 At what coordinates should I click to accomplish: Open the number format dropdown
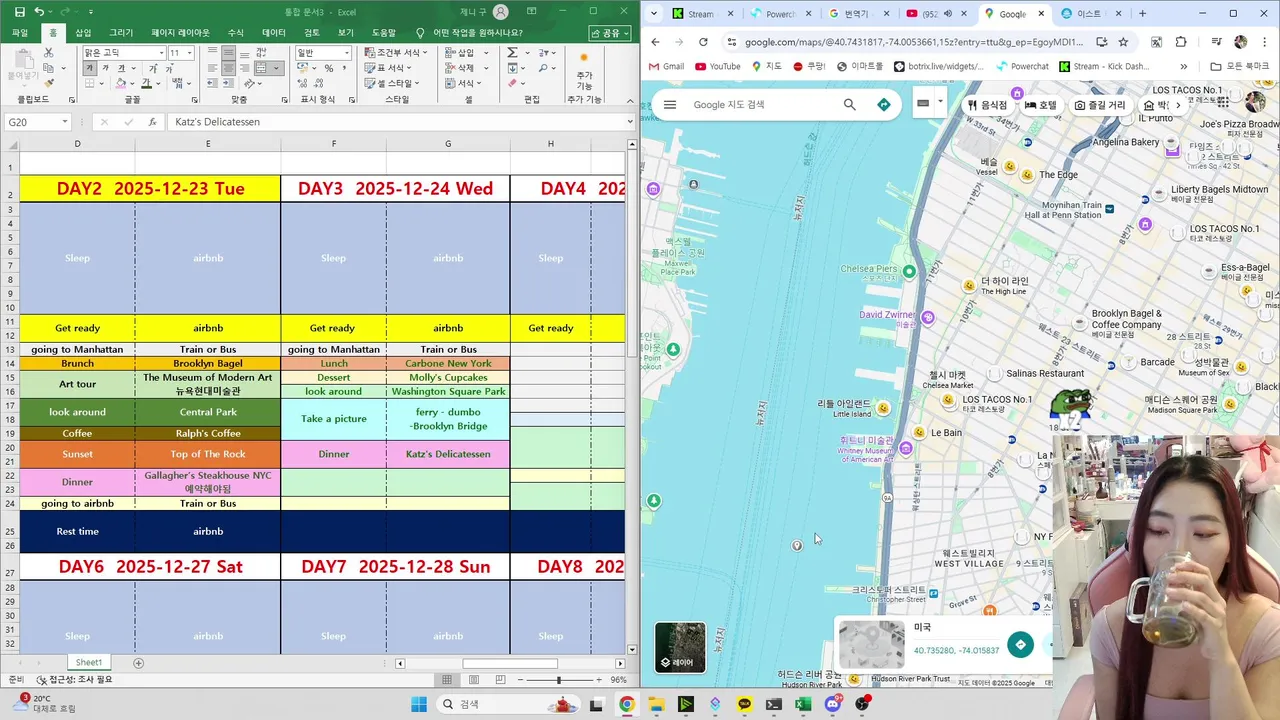[347, 53]
